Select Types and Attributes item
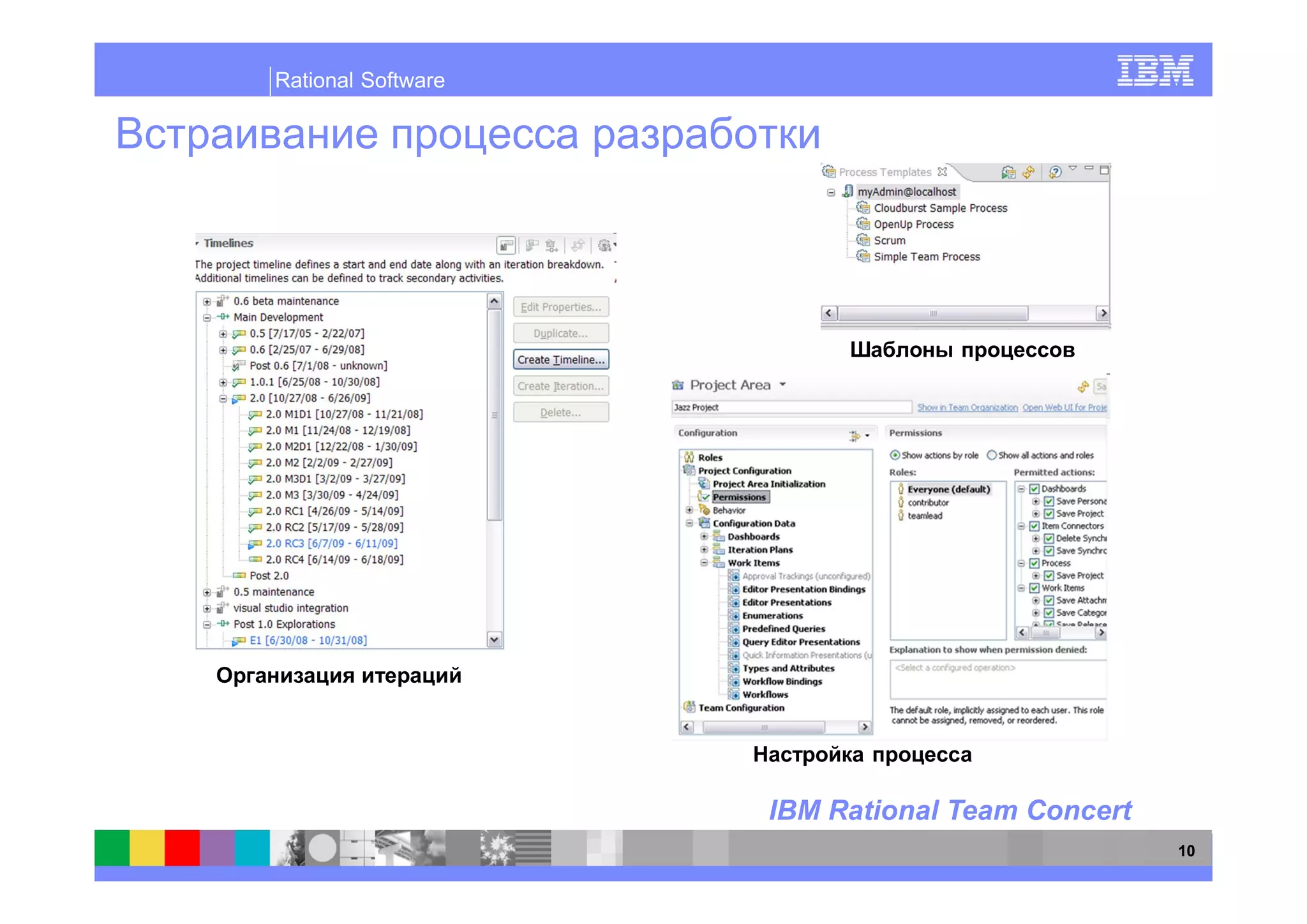 click(788, 668)
